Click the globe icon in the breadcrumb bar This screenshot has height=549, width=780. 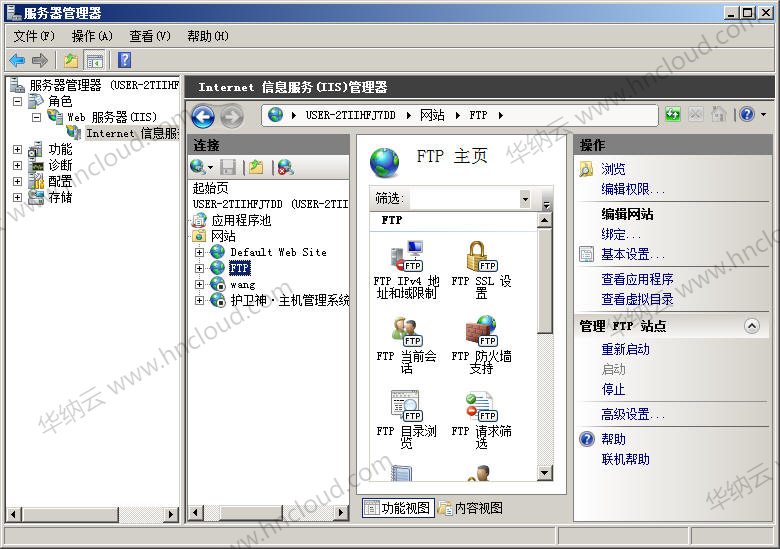pos(275,115)
